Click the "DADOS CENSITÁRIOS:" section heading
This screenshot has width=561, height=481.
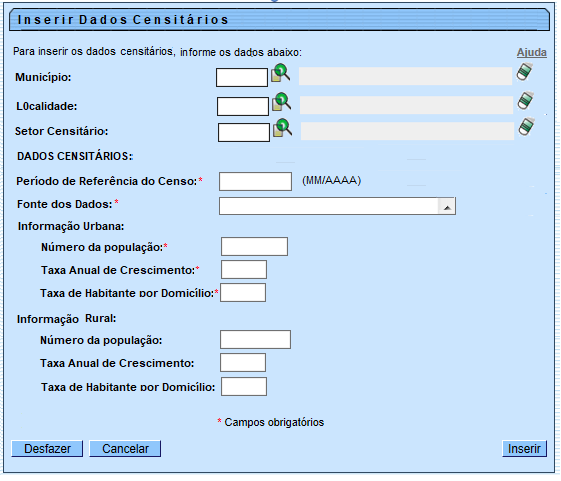tap(75, 156)
